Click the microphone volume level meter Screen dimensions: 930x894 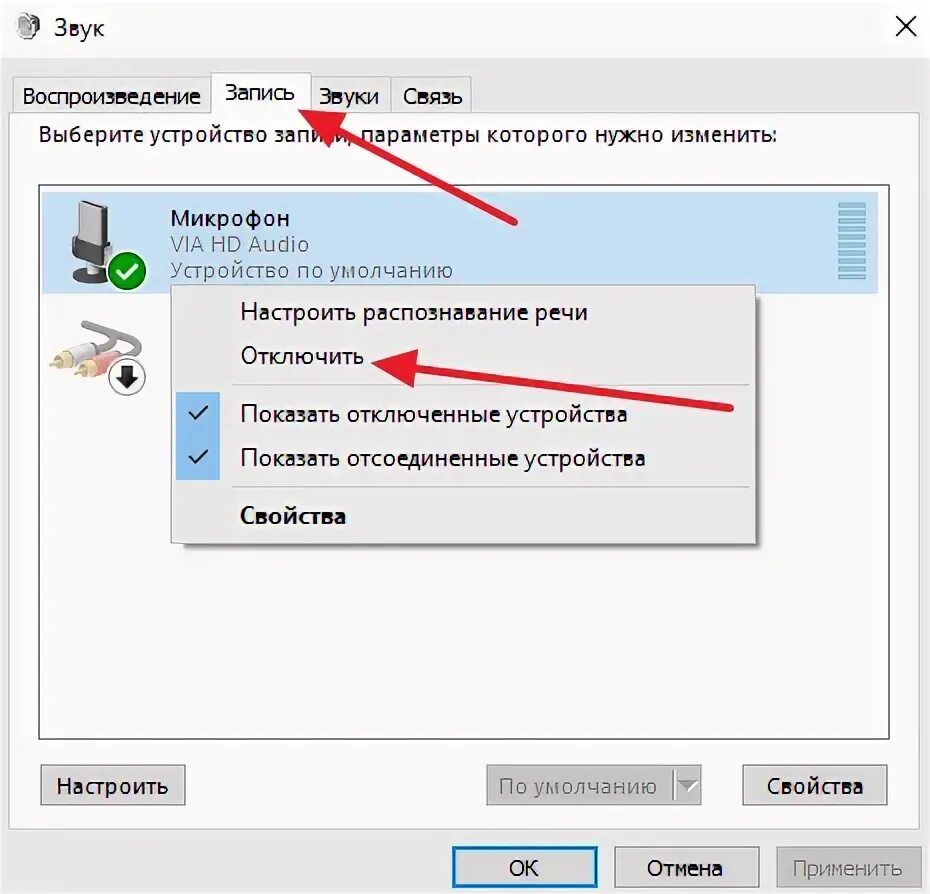pyautogui.click(x=852, y=241)
